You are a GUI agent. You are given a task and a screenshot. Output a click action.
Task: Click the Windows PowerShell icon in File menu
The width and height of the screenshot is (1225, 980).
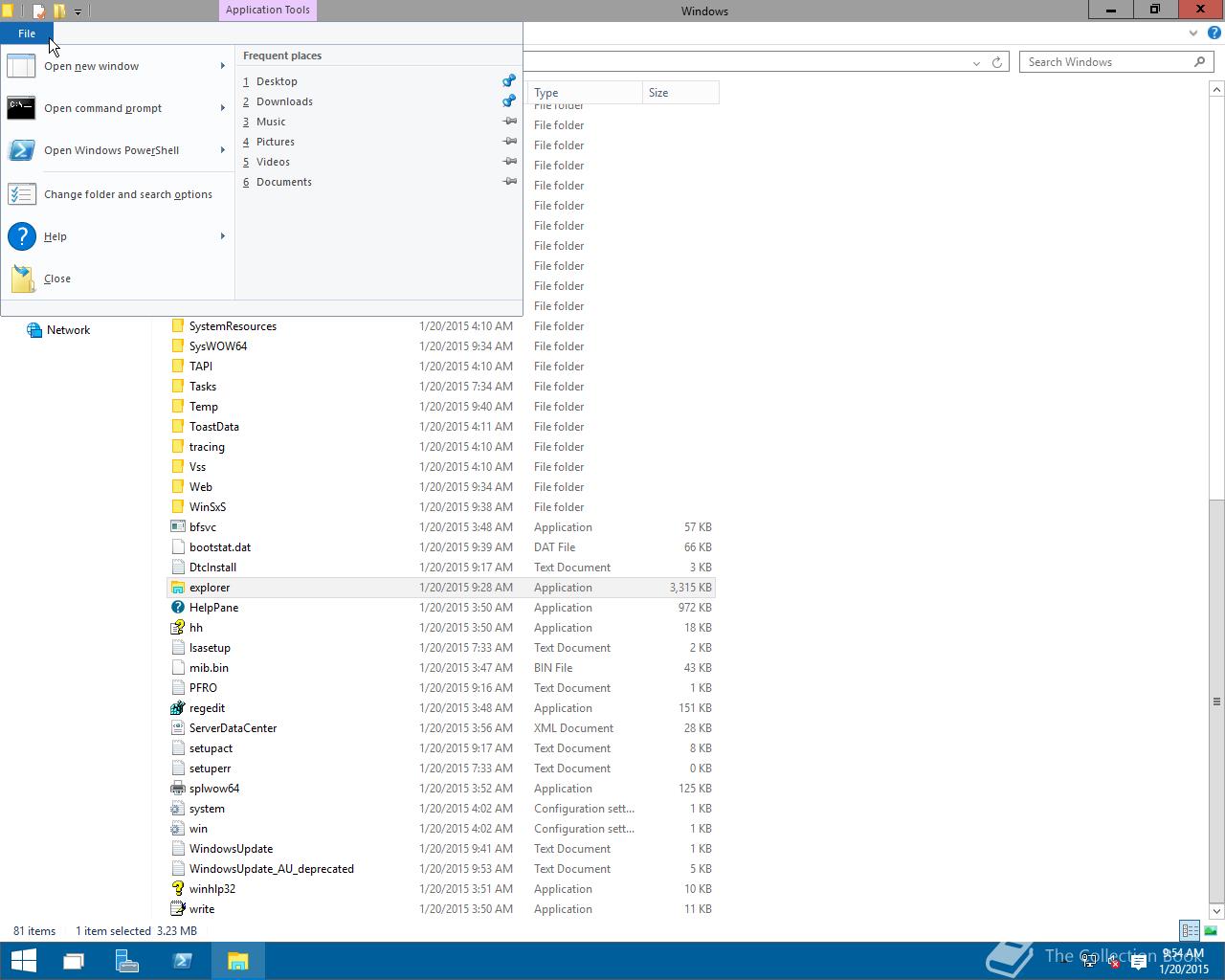tap(21, 150)
